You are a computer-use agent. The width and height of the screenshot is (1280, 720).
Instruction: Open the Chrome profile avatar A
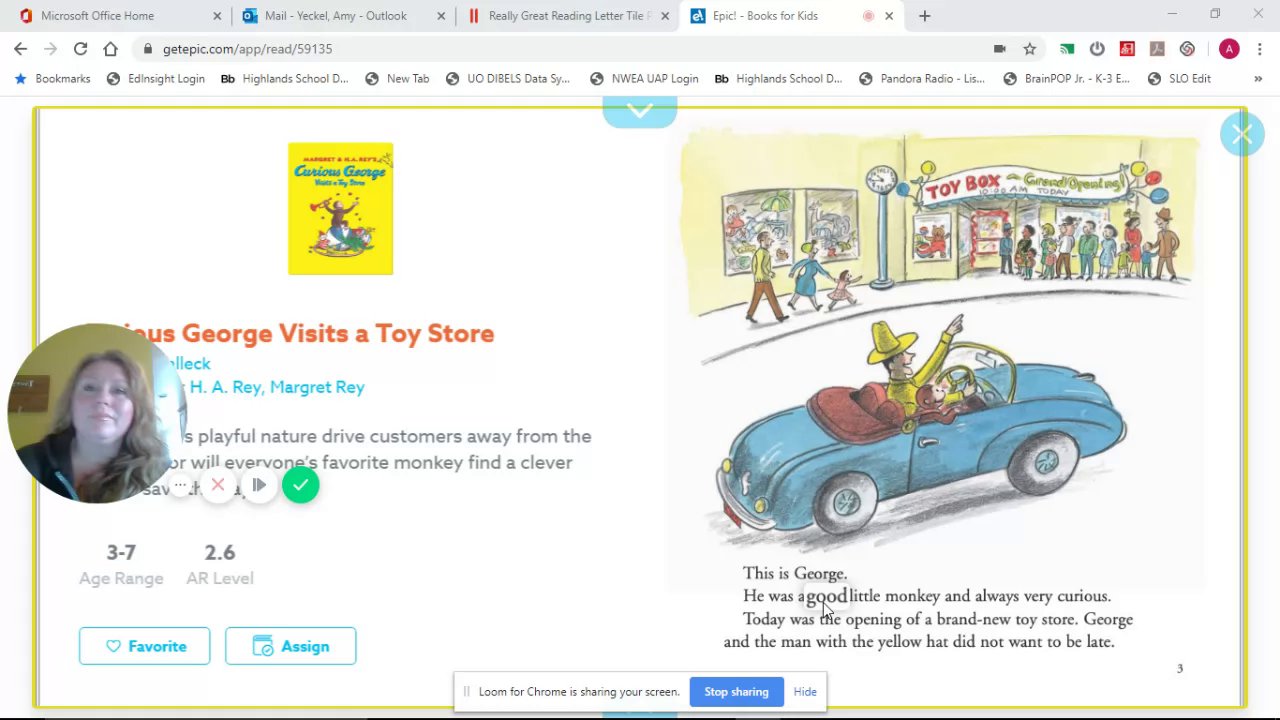pos(1229,48)
